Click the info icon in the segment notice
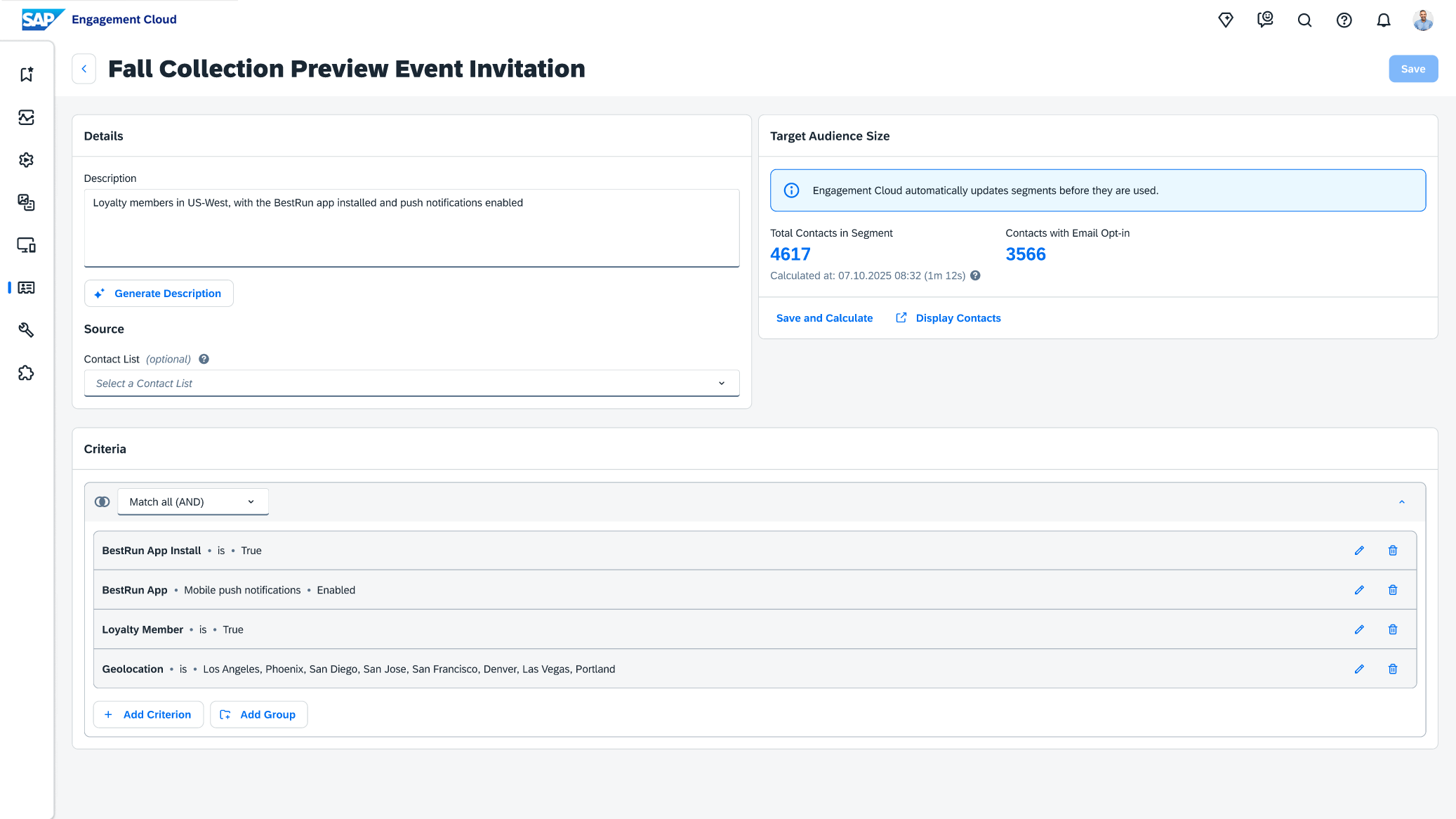The image size is (1456, 819). tap(791, 190)
